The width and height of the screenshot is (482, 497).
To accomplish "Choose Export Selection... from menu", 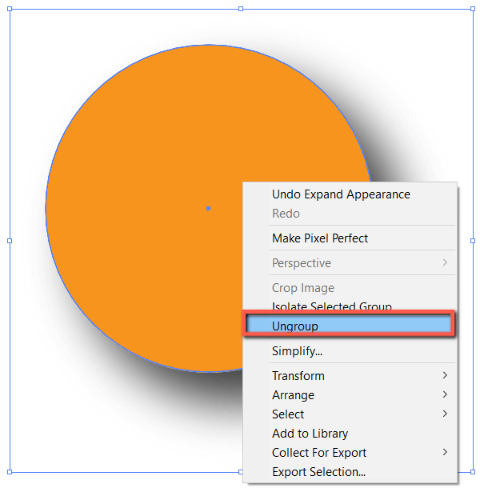I will (x=319, y=472).
